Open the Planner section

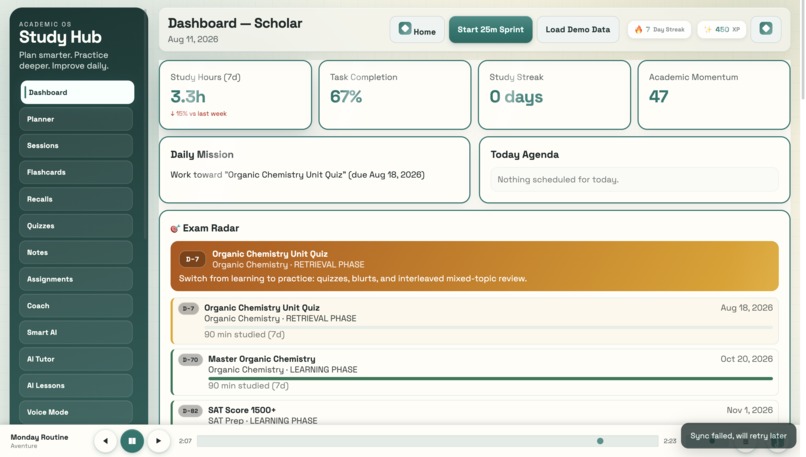point(76,119)
